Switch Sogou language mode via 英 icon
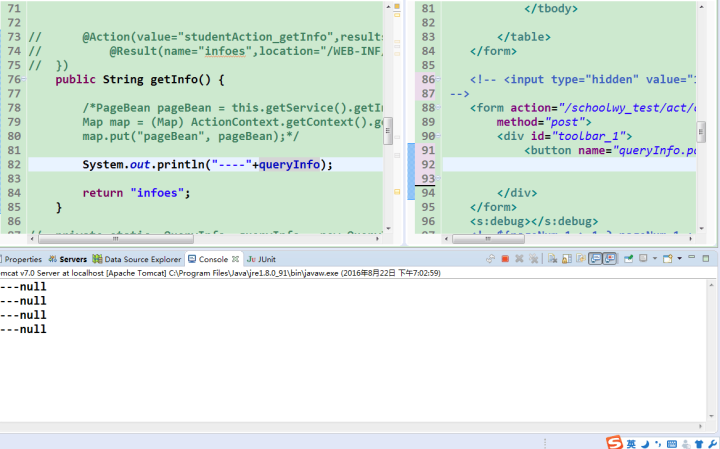This screenshot has height=449, width=720. coord(631,444)
